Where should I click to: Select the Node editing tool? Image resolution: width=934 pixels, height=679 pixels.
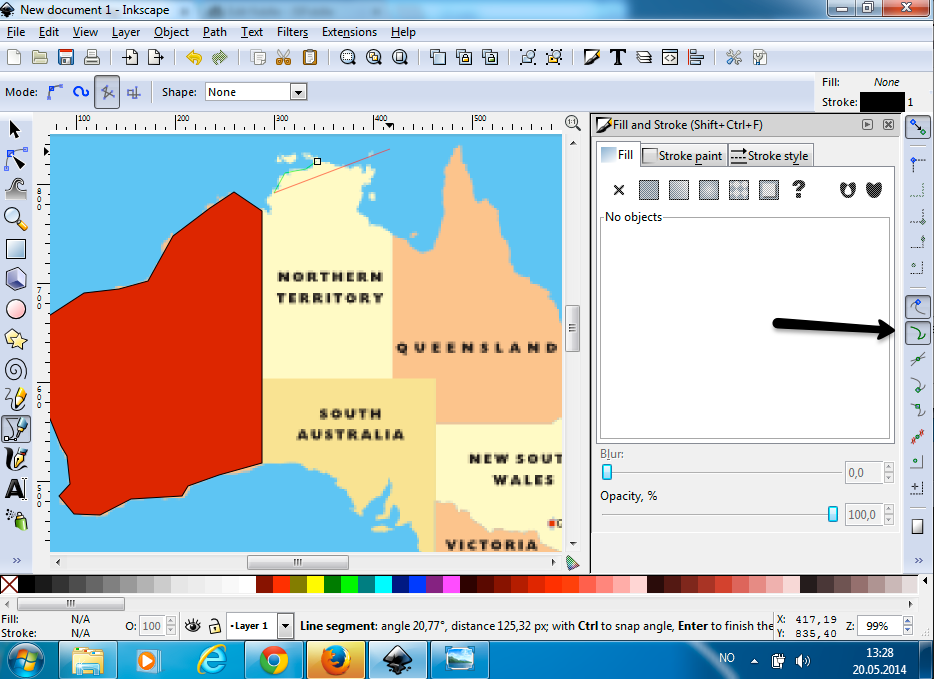click(16, 158)
